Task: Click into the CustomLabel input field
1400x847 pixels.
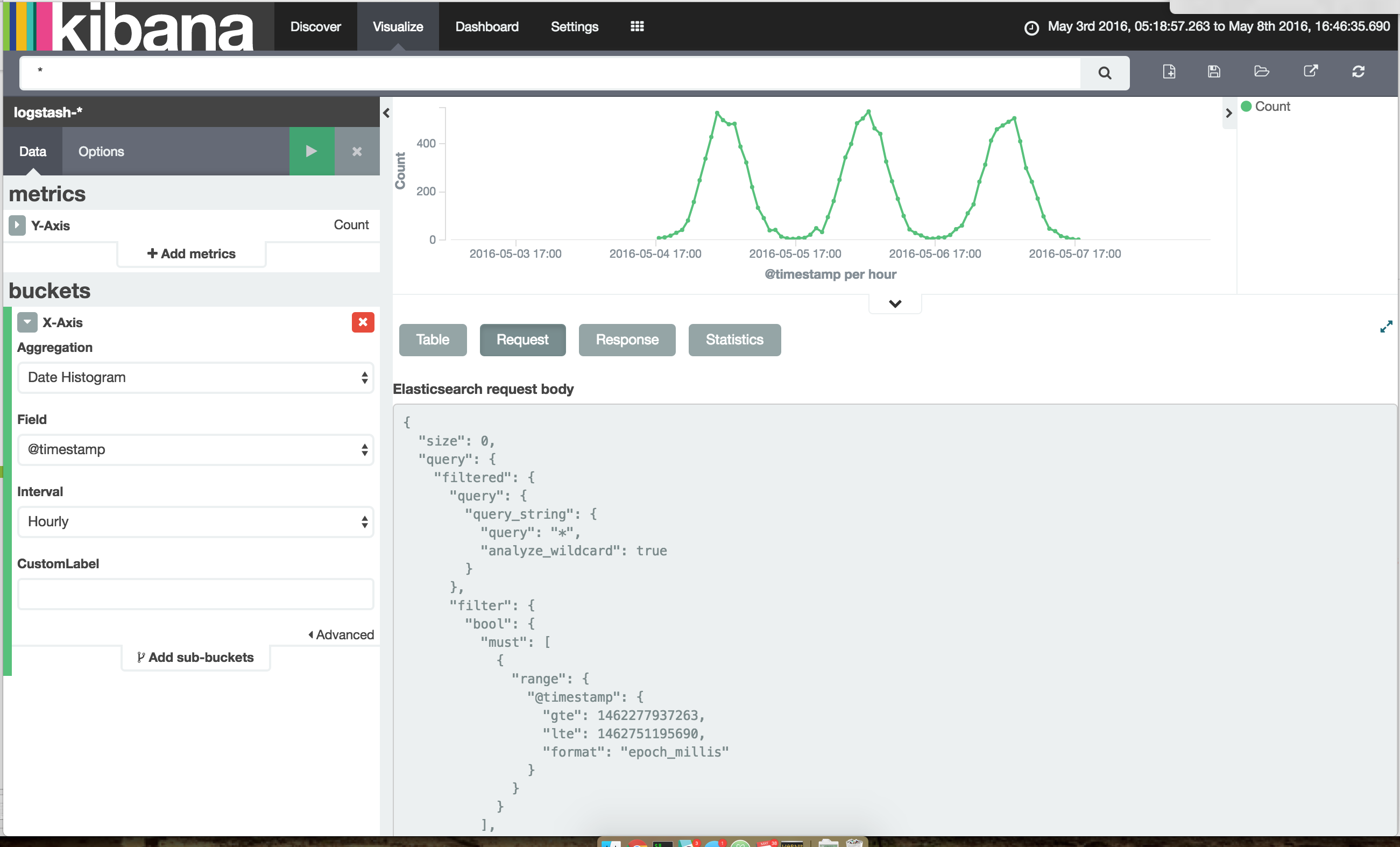Action: [195, 594]
